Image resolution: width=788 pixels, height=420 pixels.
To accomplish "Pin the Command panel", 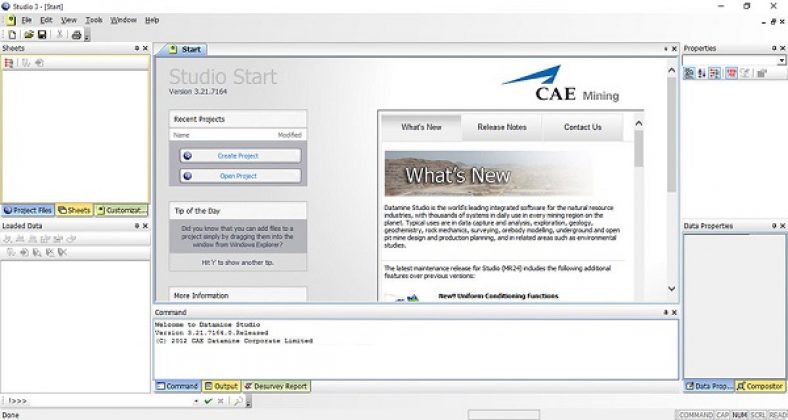I will pos(666,312).
